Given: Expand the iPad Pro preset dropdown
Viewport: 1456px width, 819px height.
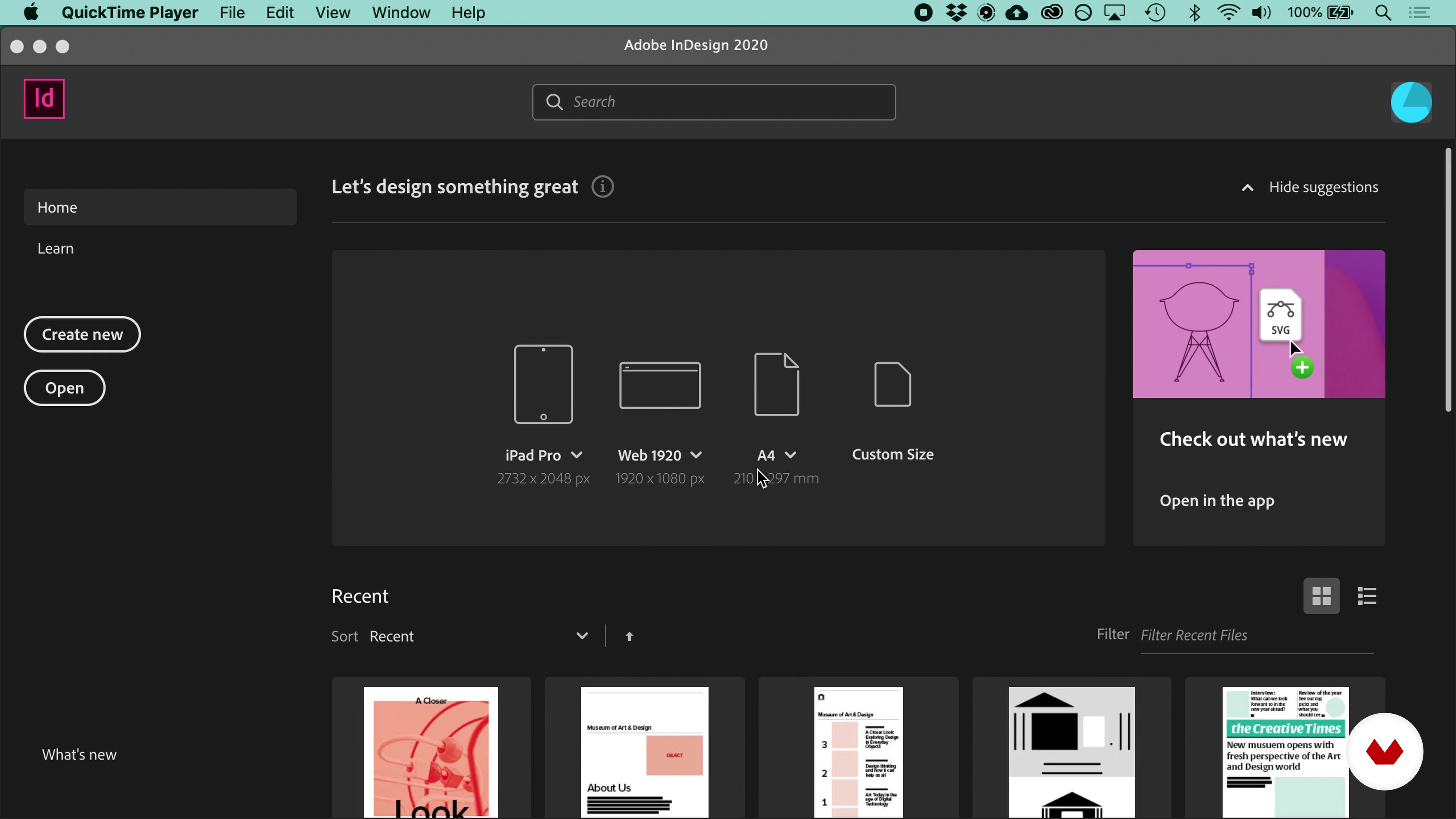Looking at the screenshot, I should pyautogui.click(x=576, y=455).
